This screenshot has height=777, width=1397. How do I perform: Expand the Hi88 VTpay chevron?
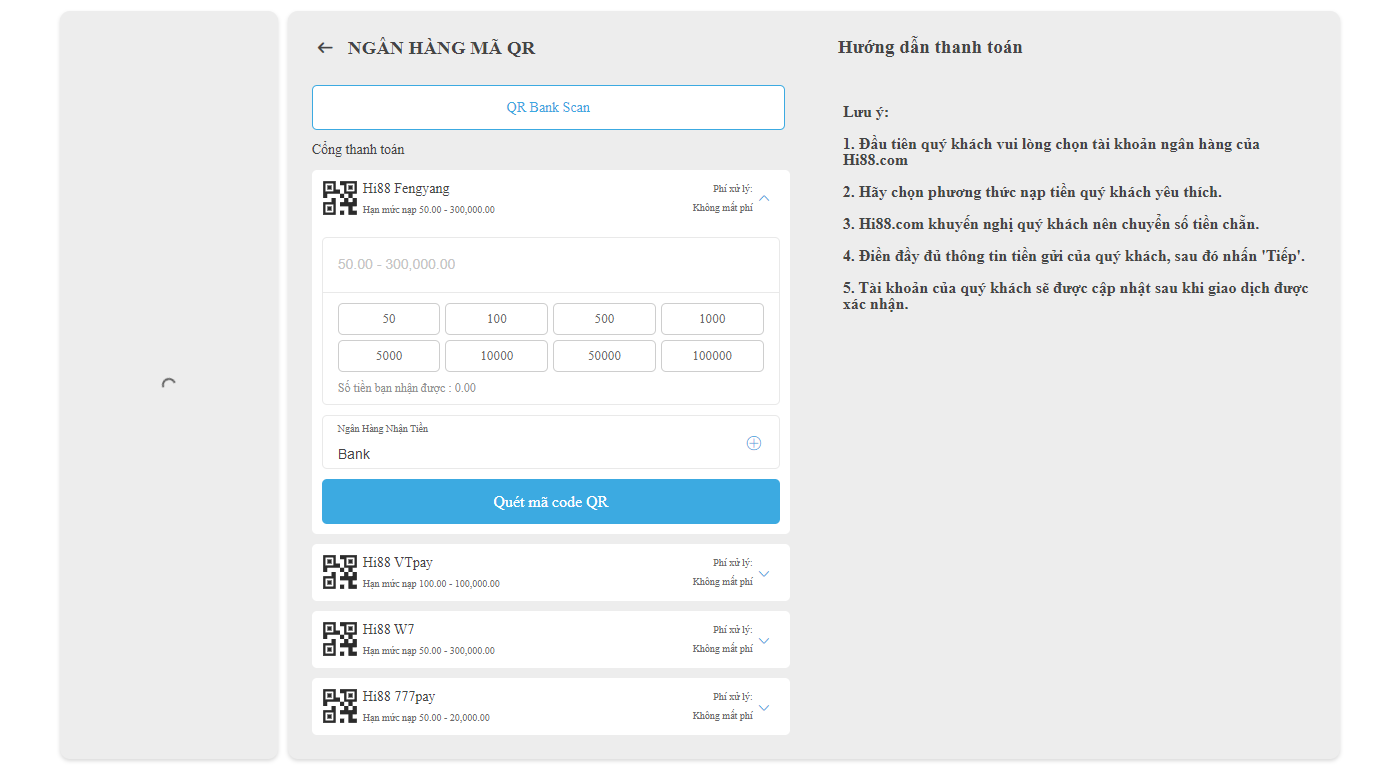click(x=764, y=573)
